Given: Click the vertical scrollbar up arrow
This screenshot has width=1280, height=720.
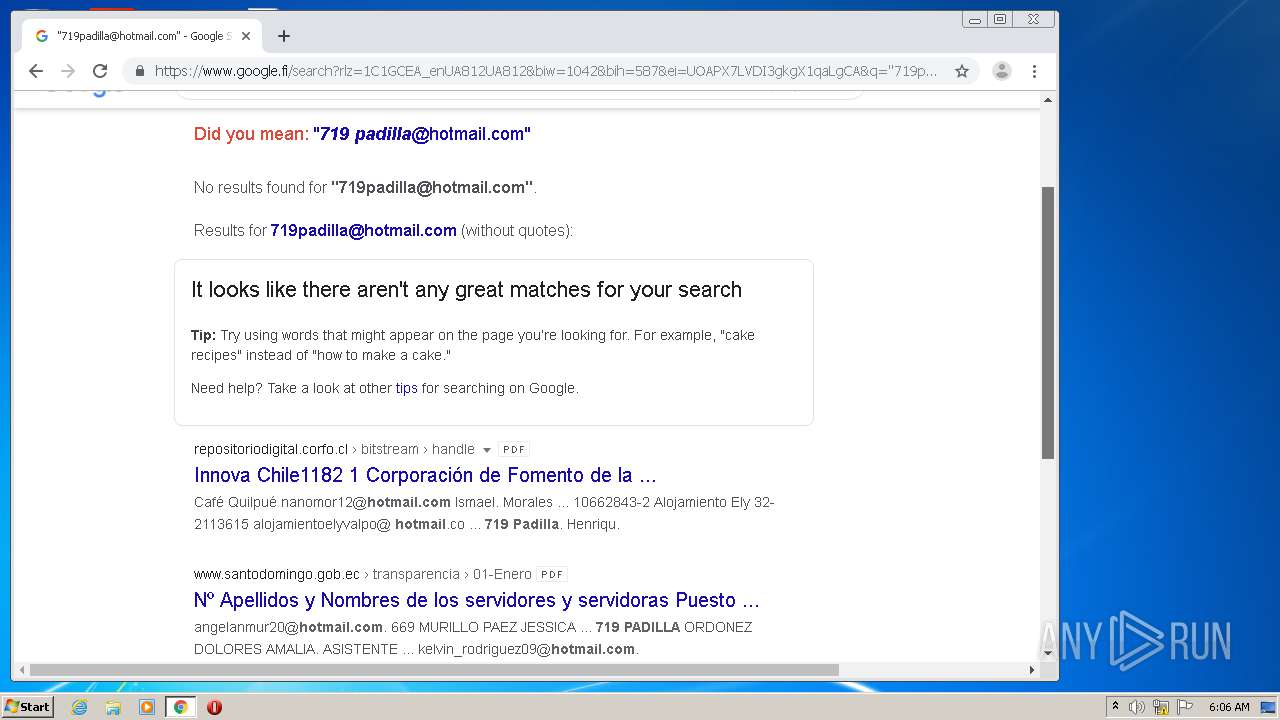Looking at the screenshot, I should tap(1048, 100).
